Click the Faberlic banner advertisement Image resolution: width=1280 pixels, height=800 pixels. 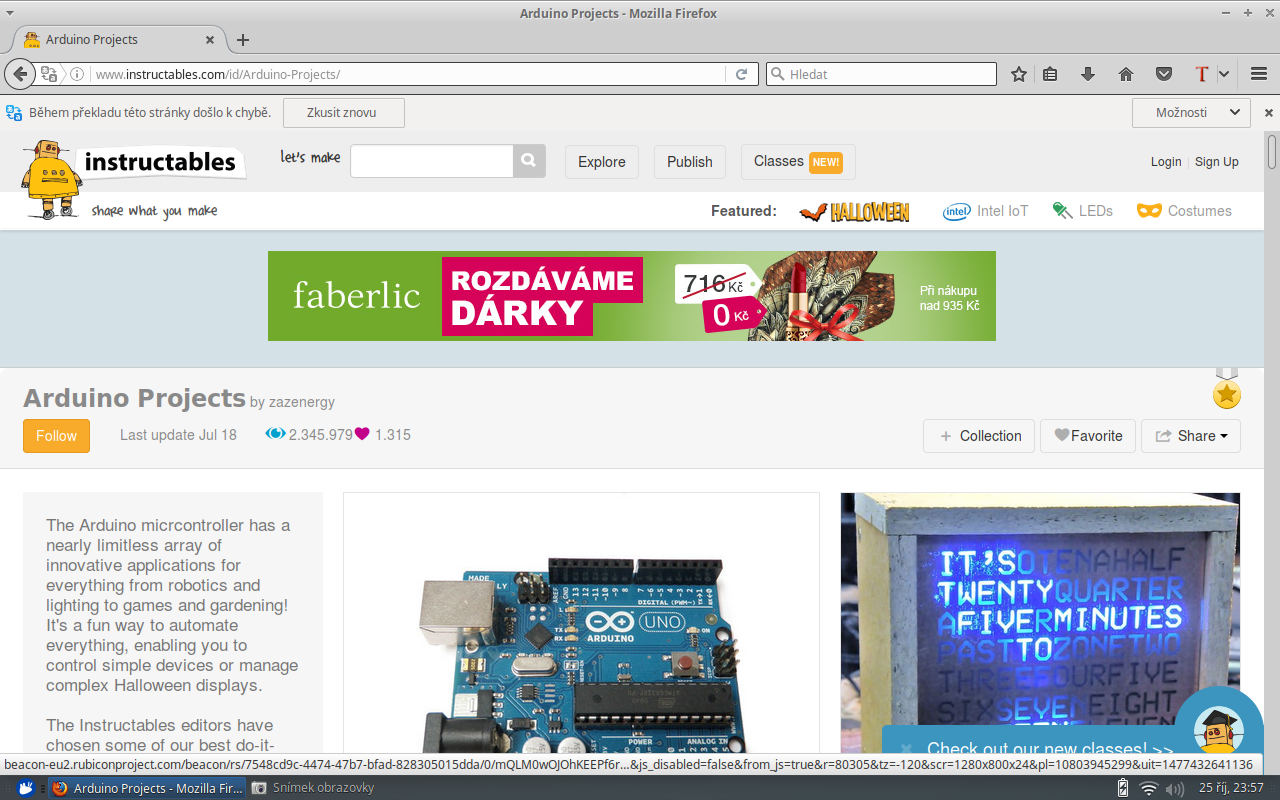(x=632, y=296)
